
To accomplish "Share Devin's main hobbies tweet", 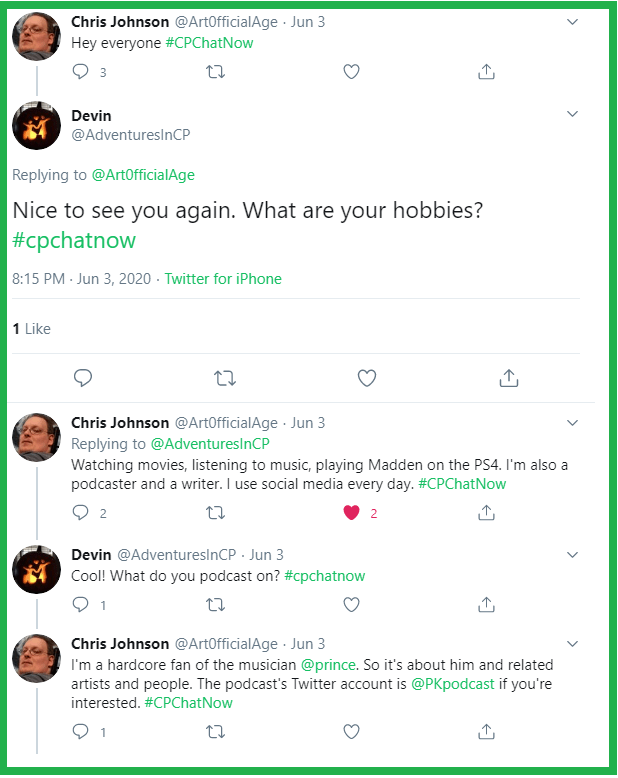I will pos(508,378).
